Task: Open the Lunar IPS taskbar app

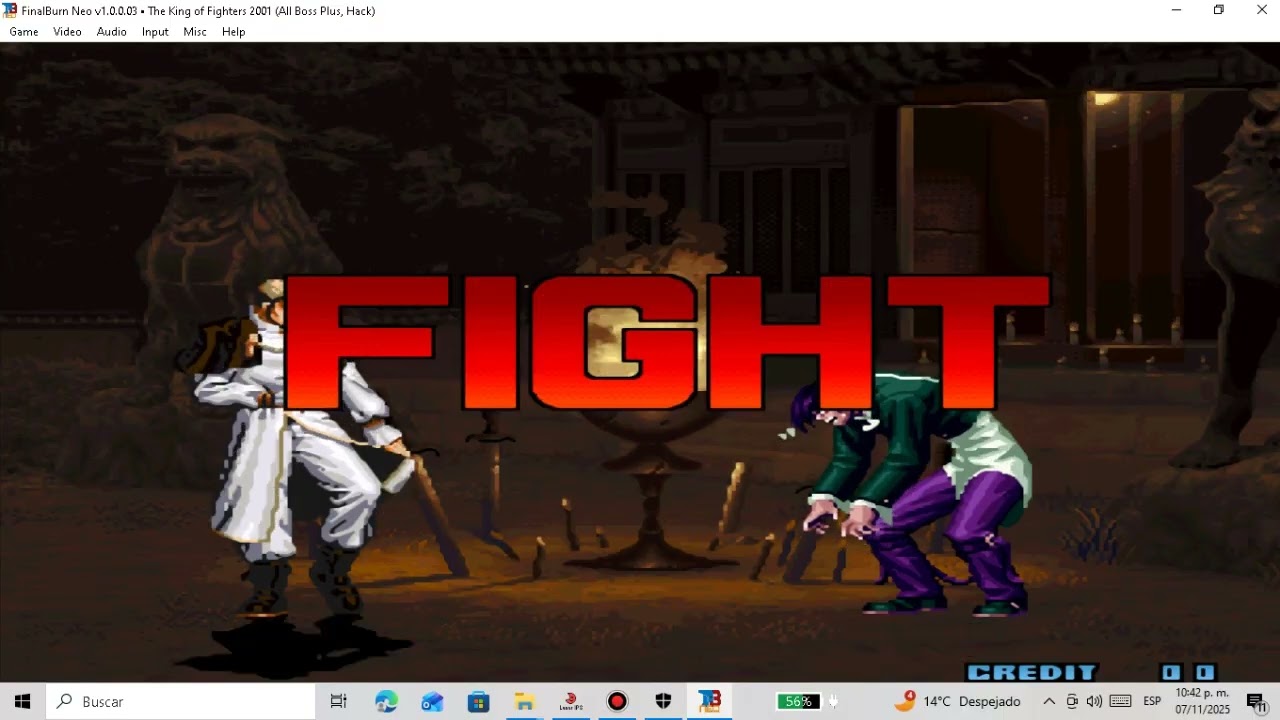Action: coord(571,702)
